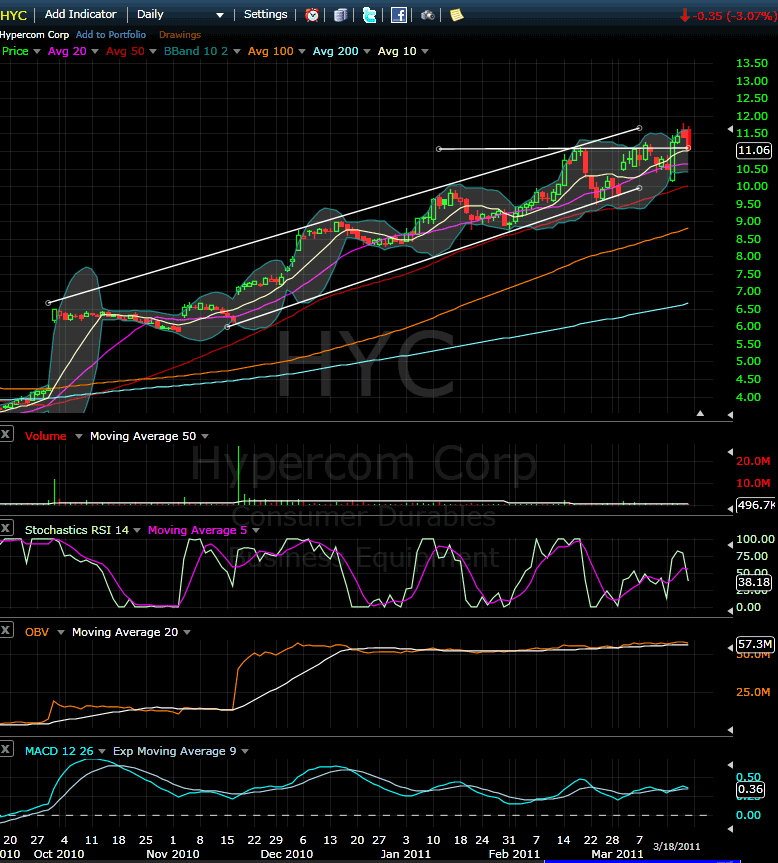Select the upper trendline's right endpoint handle
The width and height of the screenshot is (778, 863).
coord(639,128)
